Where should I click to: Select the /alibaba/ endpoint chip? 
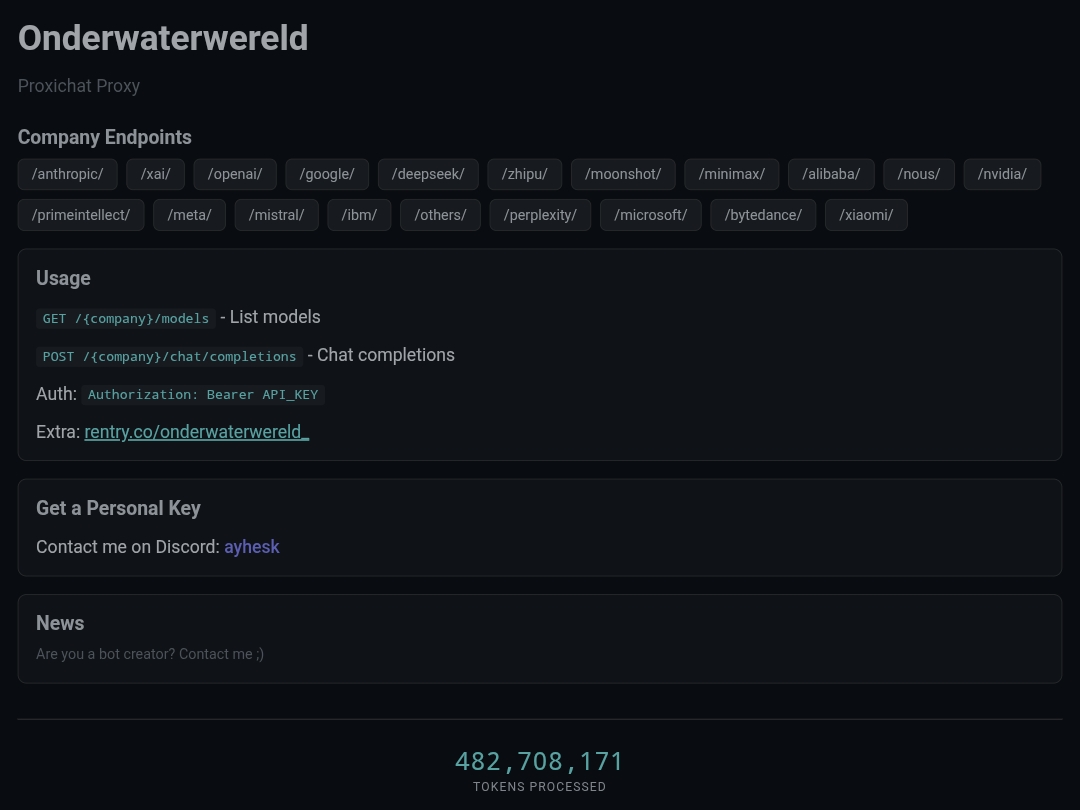pyautogui.click(x=831, y=174)
